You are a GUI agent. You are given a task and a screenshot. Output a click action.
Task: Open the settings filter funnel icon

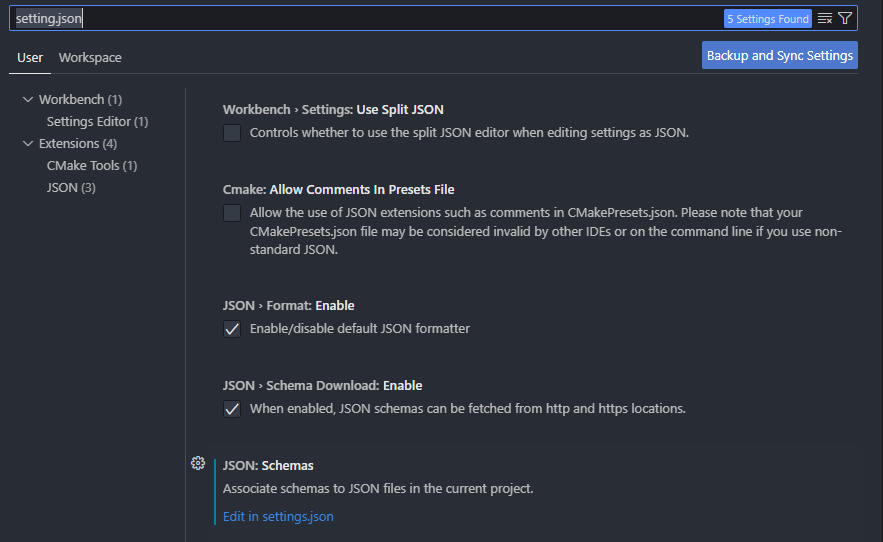(845, 19)
